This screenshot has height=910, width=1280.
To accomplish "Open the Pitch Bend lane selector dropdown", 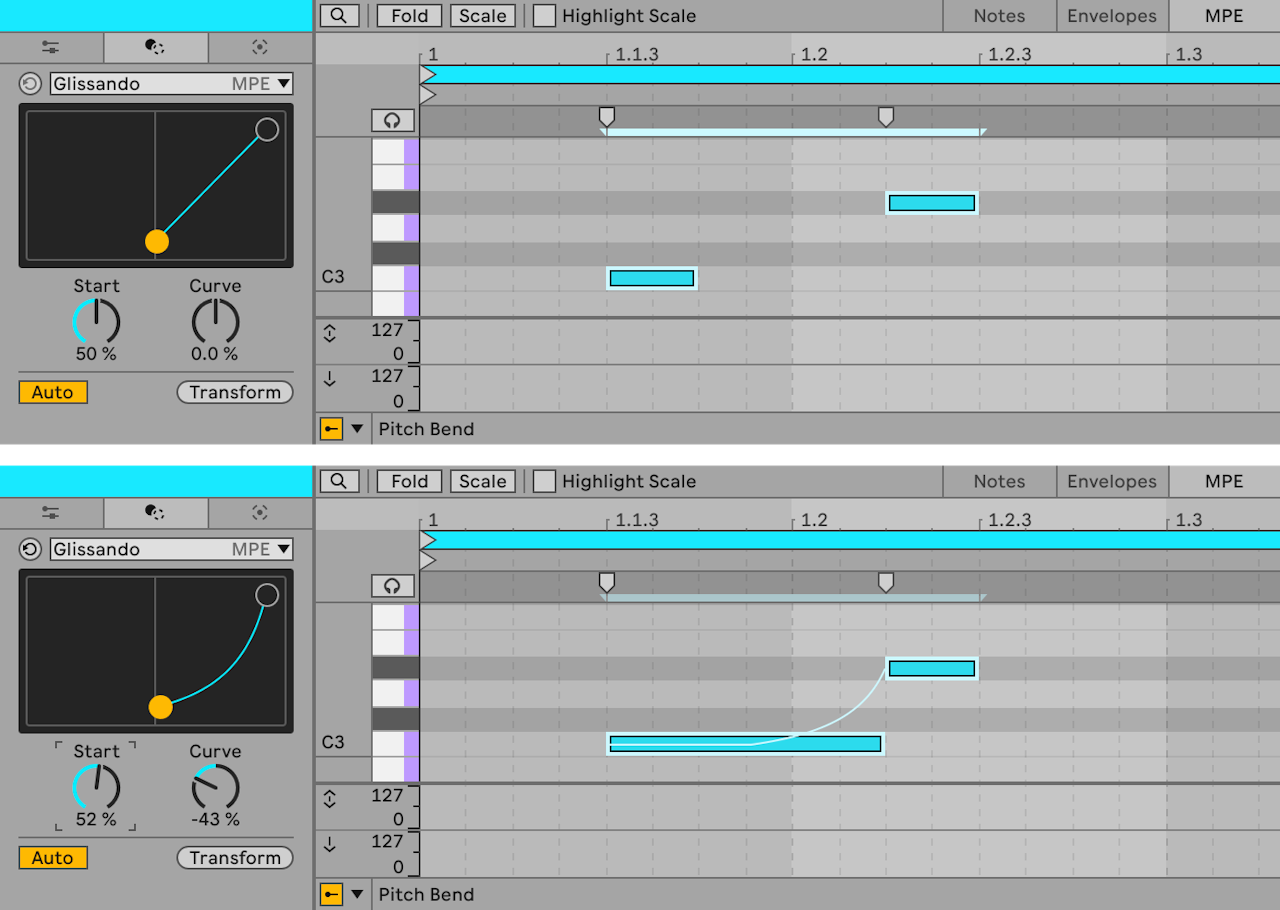I will [356, 429].
